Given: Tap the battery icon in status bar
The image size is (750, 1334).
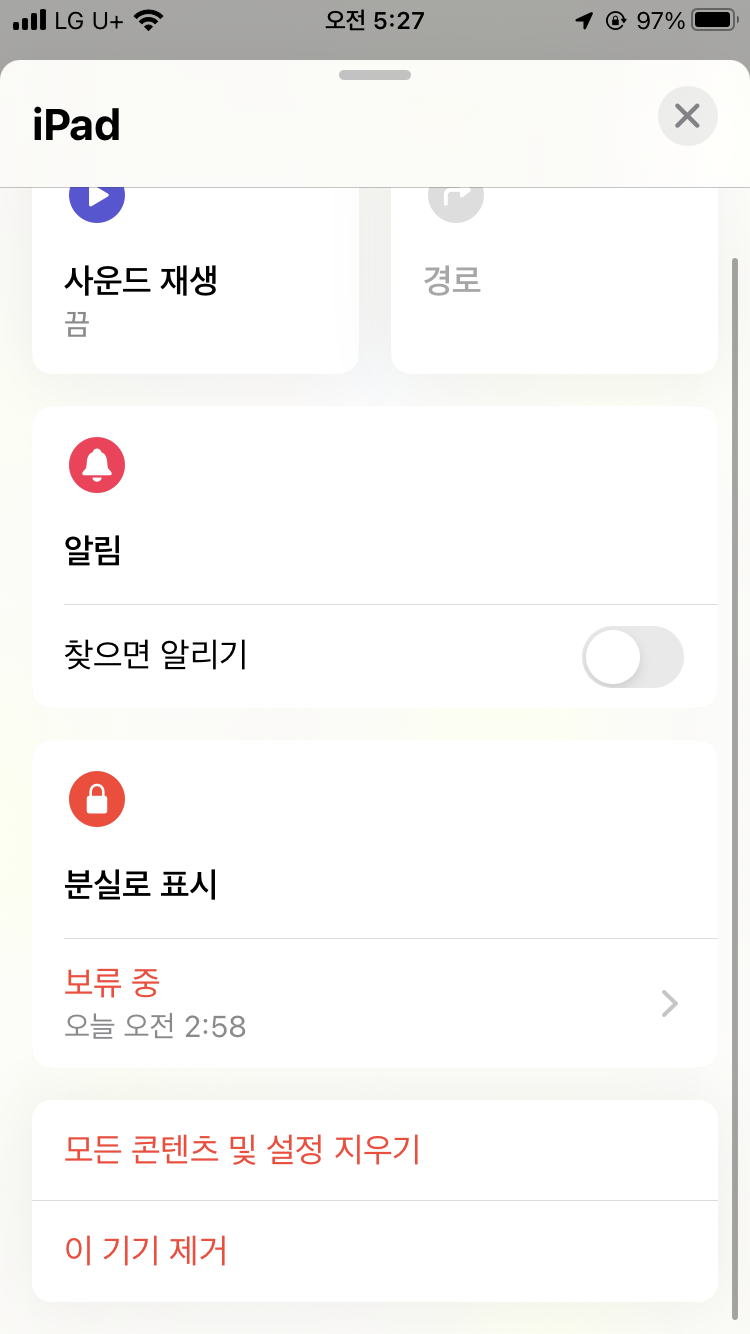Looking at the screenshot, I should [714, 20].
